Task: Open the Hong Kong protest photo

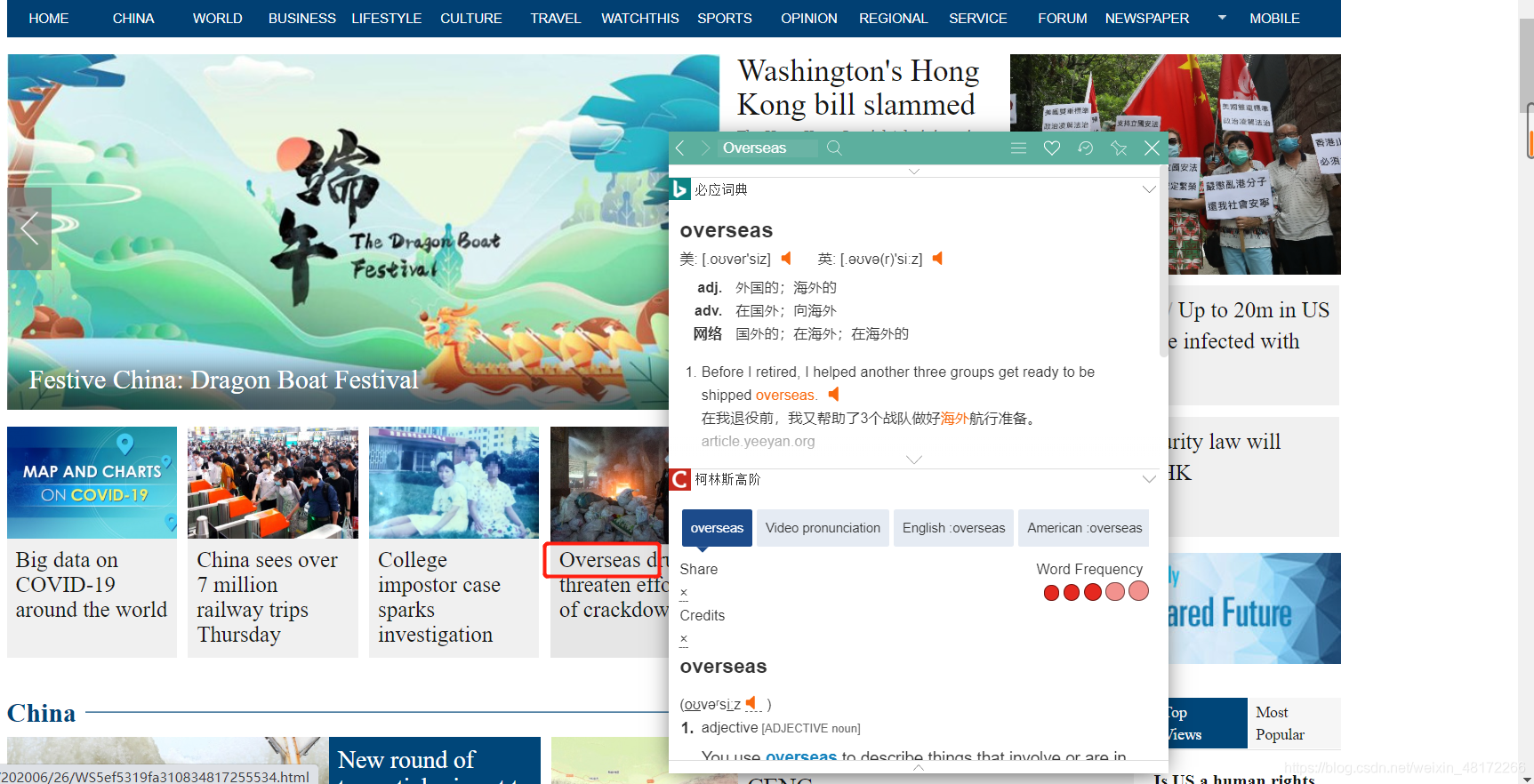Action: click(x=1254, y=164)
